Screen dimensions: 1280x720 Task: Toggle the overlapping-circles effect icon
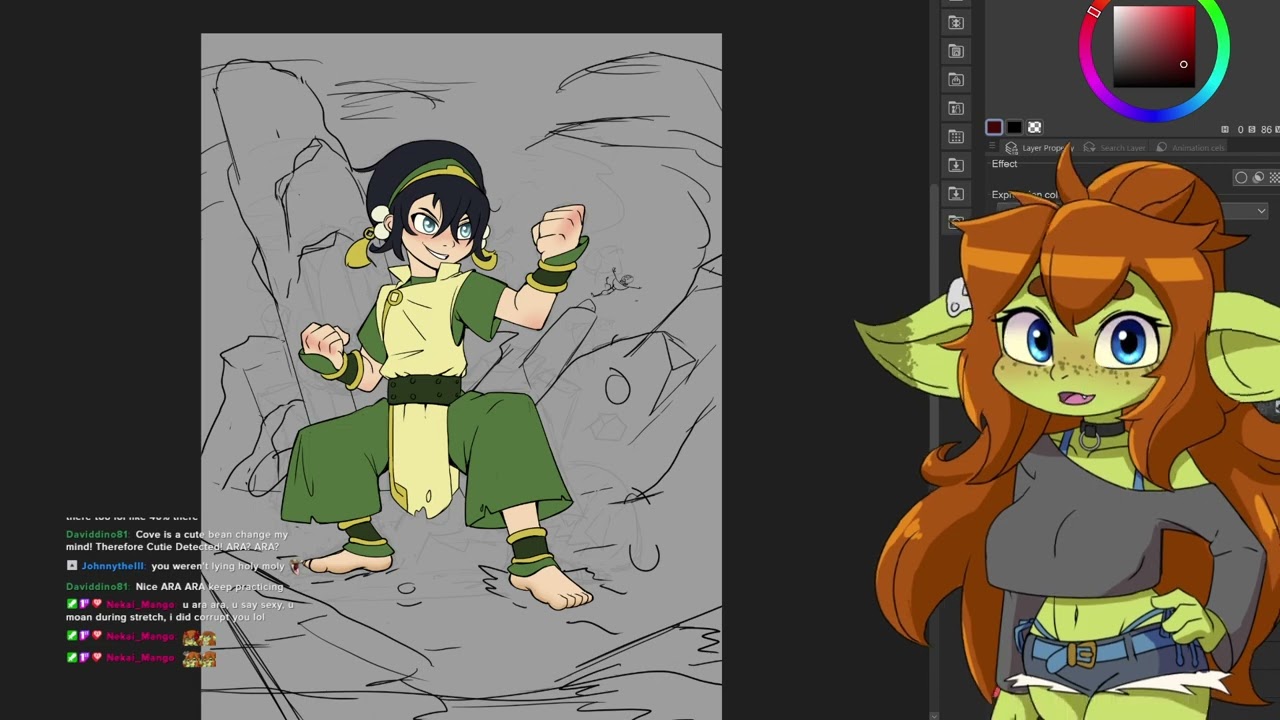tap(1259, 178)
